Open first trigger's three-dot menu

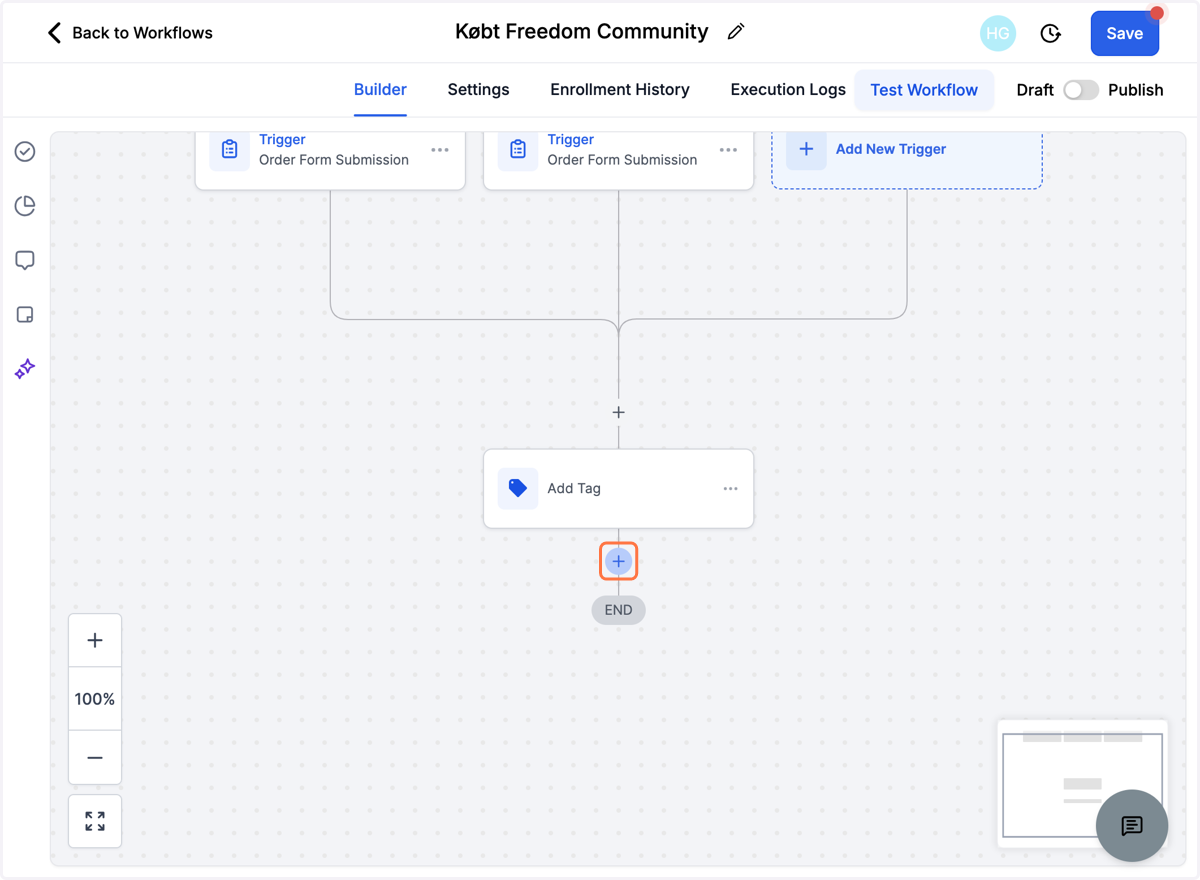(440, 150)
